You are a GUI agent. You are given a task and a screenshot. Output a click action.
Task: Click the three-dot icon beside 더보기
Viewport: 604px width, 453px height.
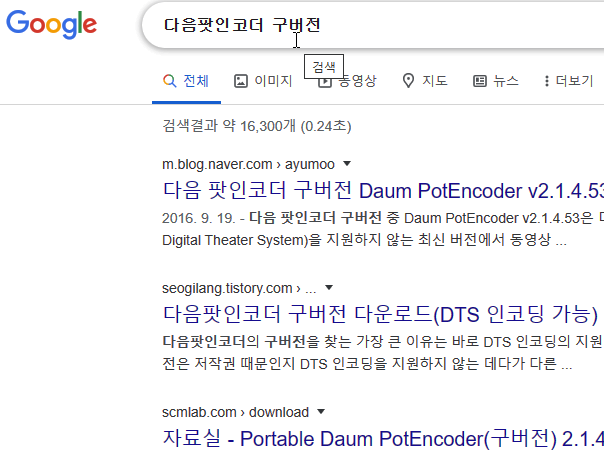point(547,81)
